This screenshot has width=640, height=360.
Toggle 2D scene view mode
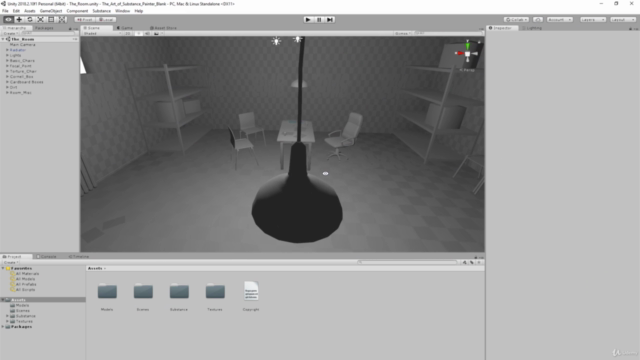pos(128,33)
